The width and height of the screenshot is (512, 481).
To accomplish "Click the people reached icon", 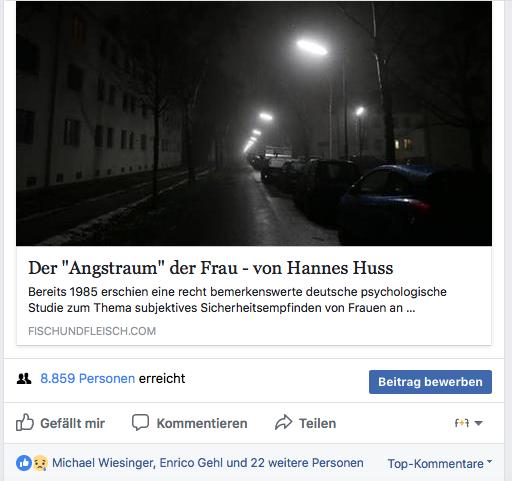I will click(24, 379).
